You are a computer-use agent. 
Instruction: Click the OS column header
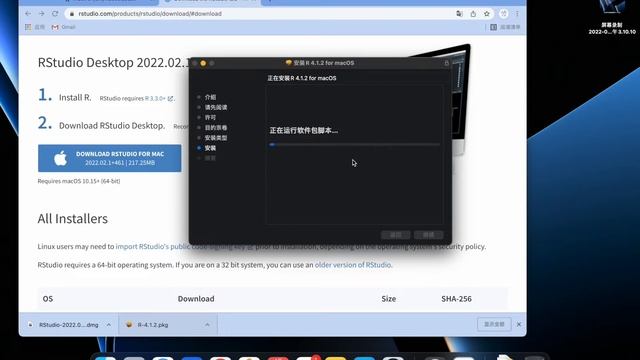coord(48,299)
